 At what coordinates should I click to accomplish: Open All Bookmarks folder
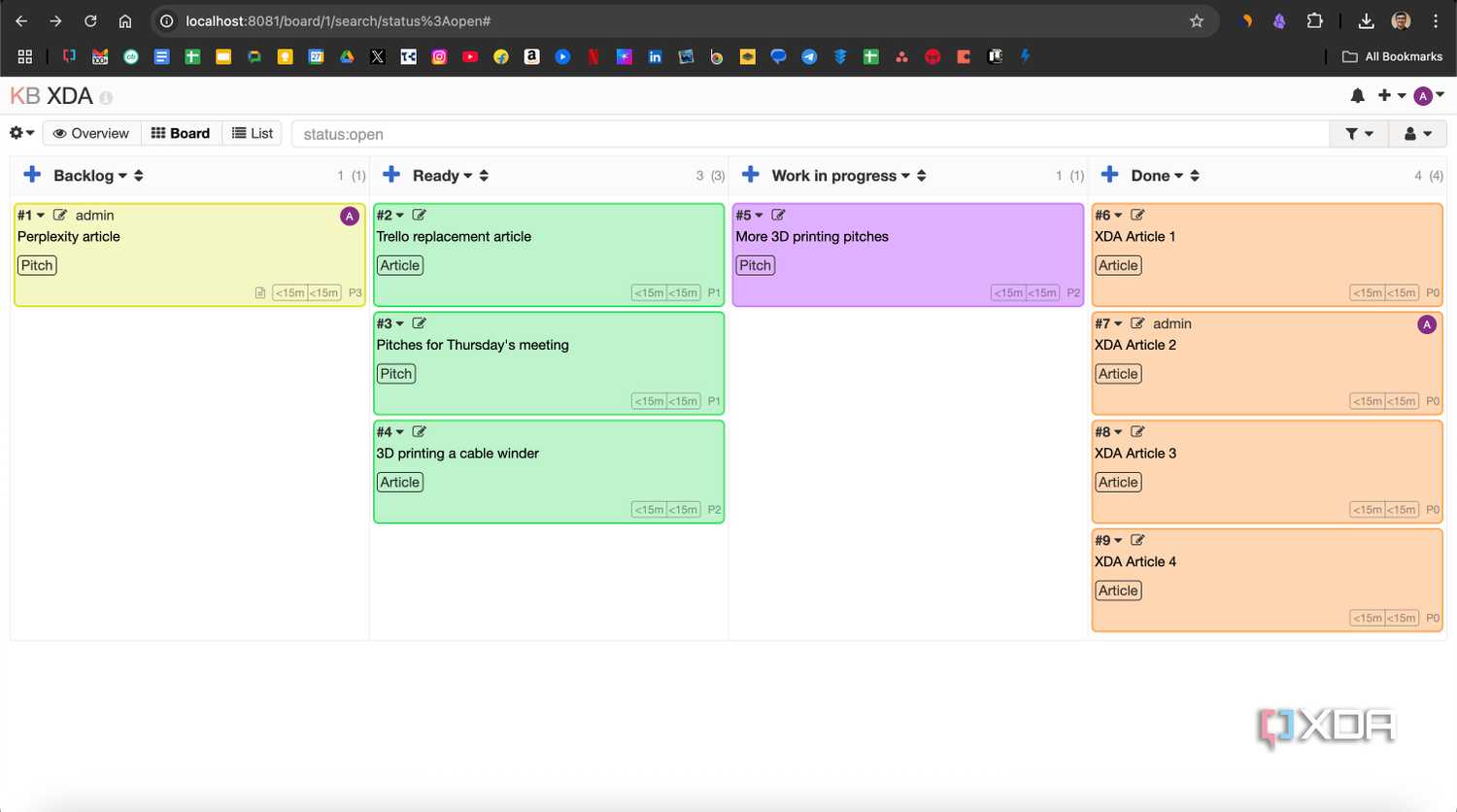click(1392, 56)
